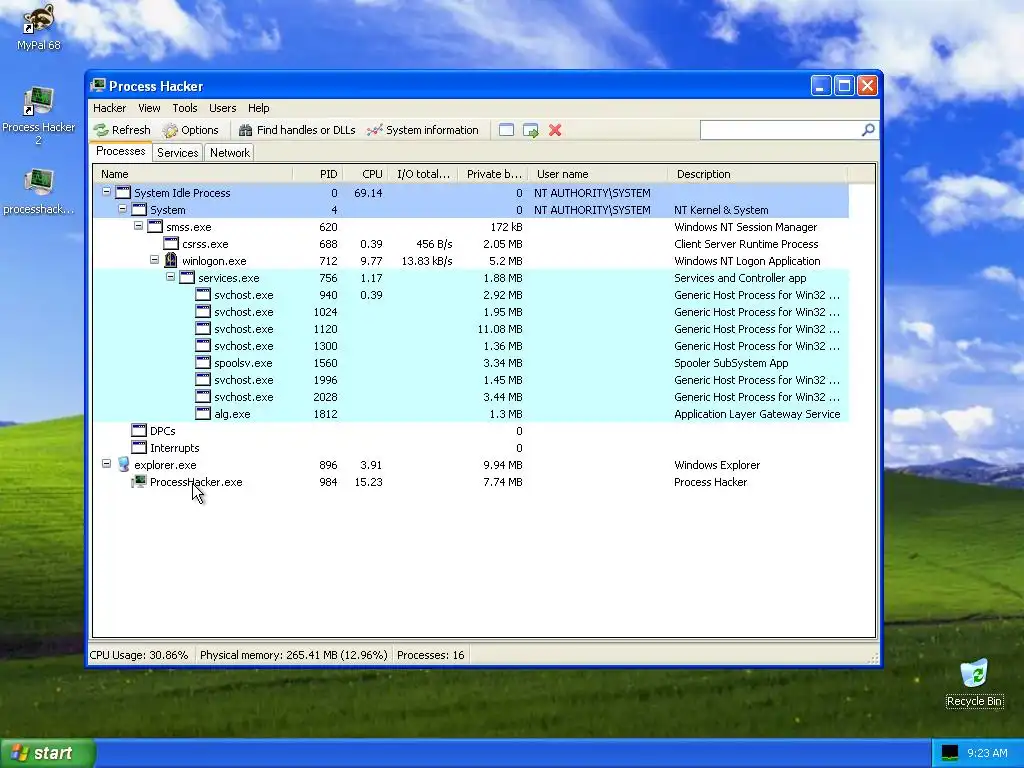
Task: Click the find window toolbar icon
Action: click(x=506, y=130)
